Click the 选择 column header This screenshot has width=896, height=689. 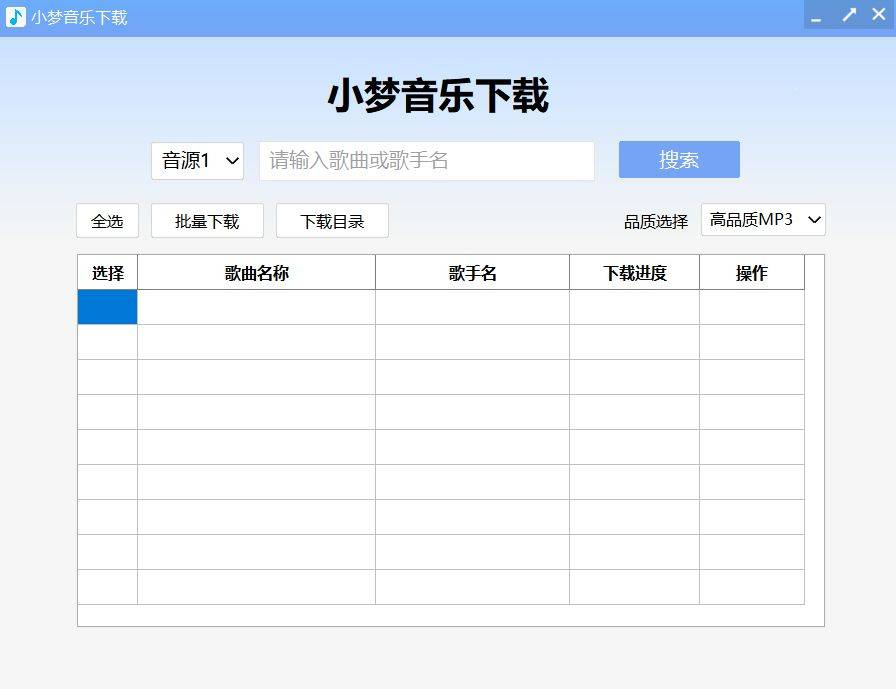(x=107, y=272)
